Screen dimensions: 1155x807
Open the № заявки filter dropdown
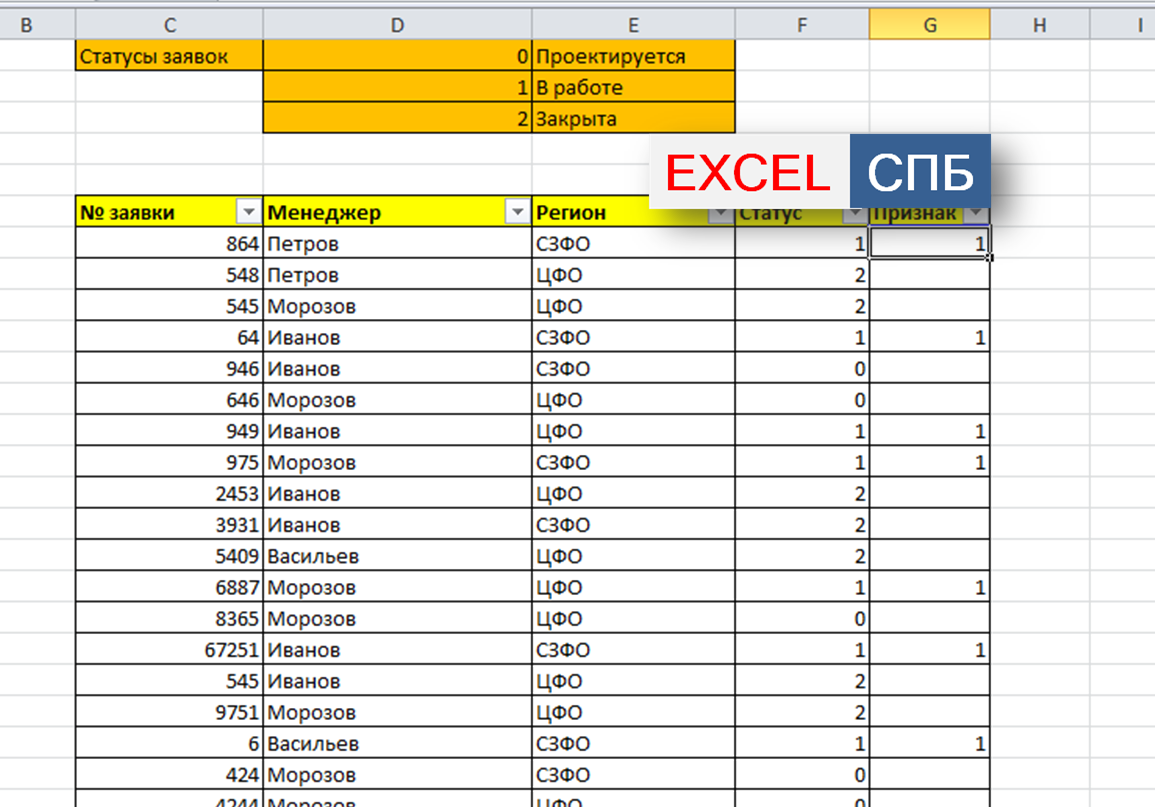tap(248, 213)
